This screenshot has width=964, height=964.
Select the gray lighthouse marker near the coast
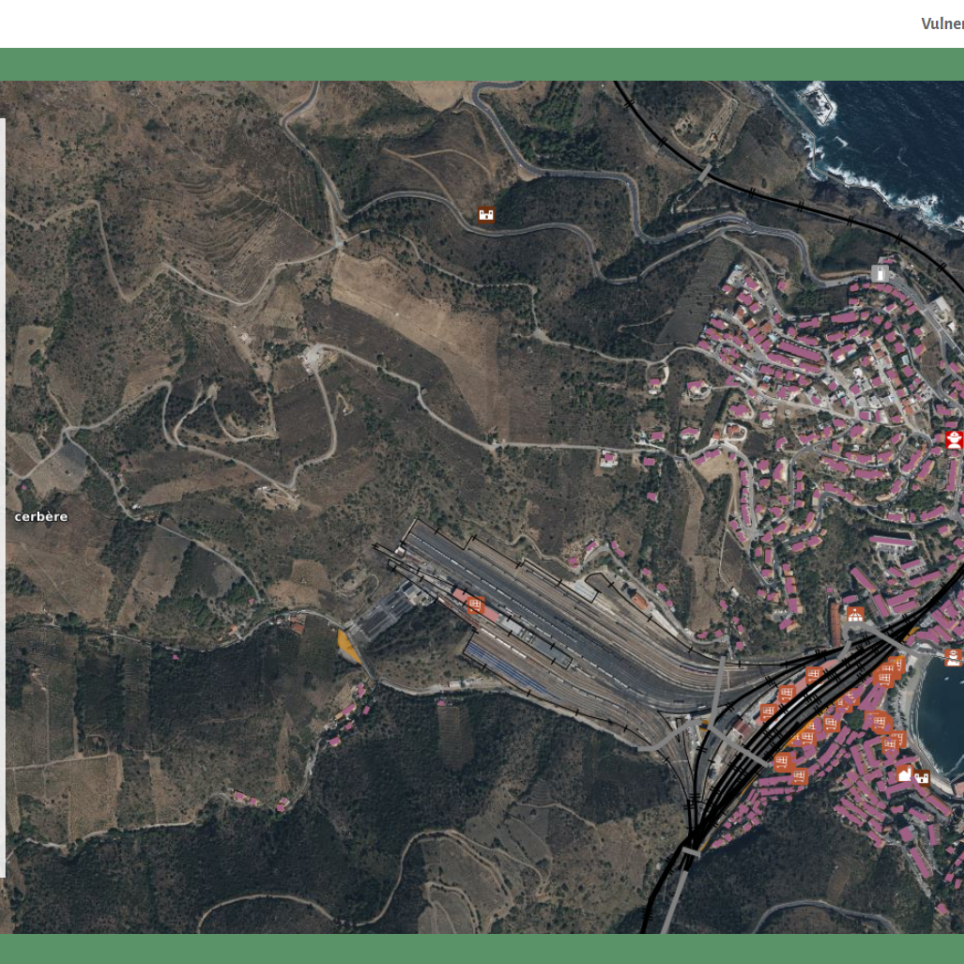point(880,273)
